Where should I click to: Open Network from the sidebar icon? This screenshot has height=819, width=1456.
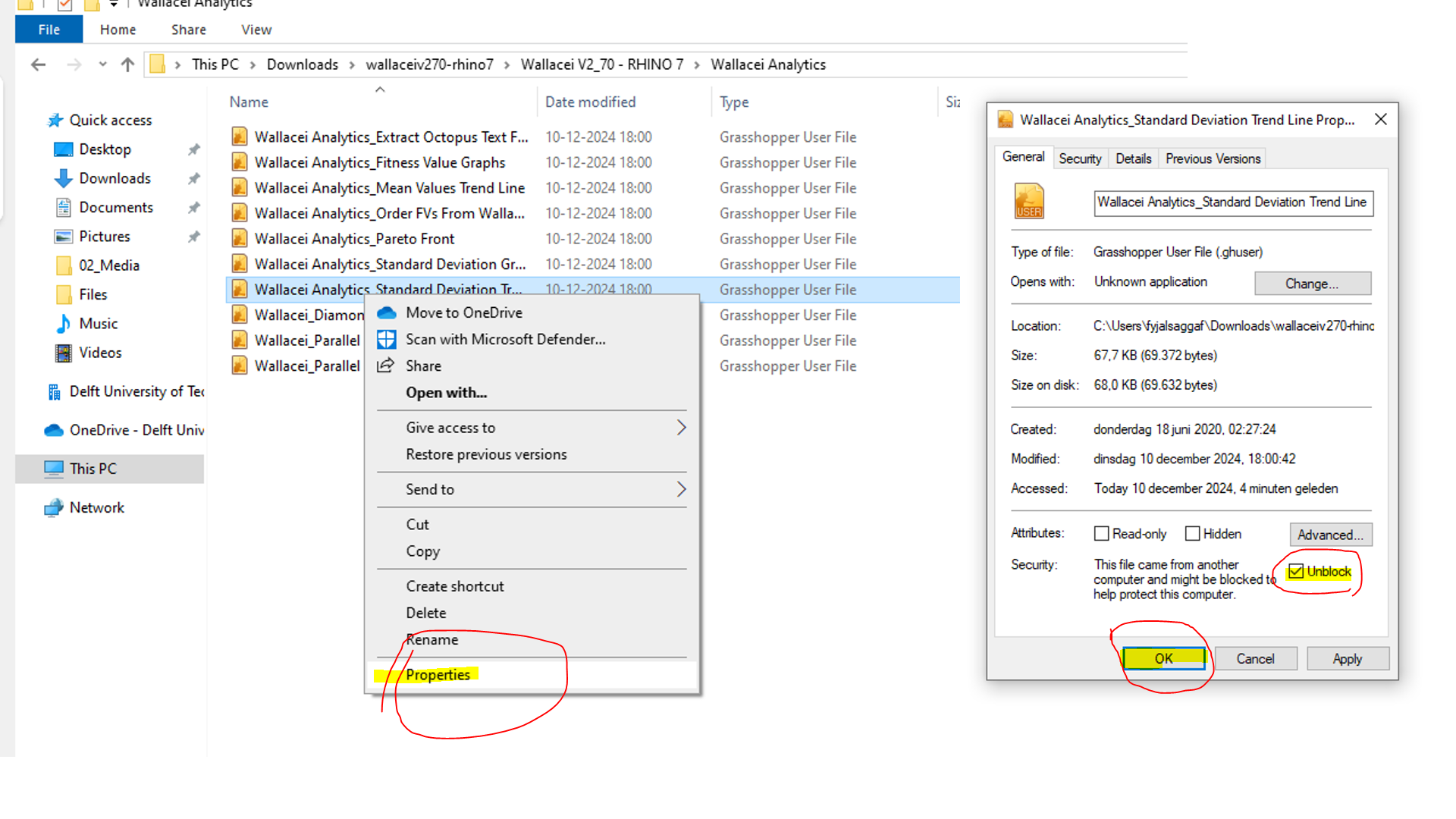(x=54, y=507)
